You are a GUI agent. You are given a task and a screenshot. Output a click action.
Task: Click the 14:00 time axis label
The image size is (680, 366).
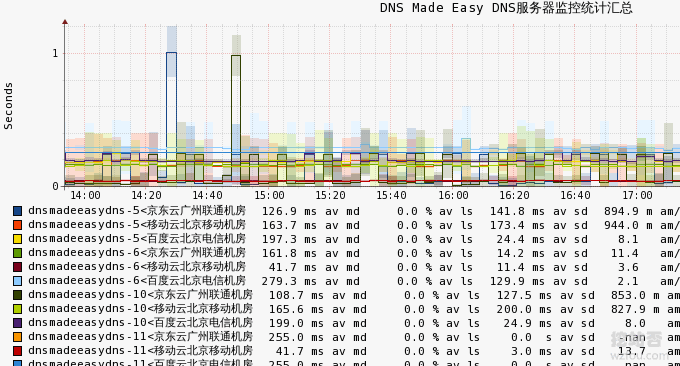pyautogui.click(x=85, y=196)
